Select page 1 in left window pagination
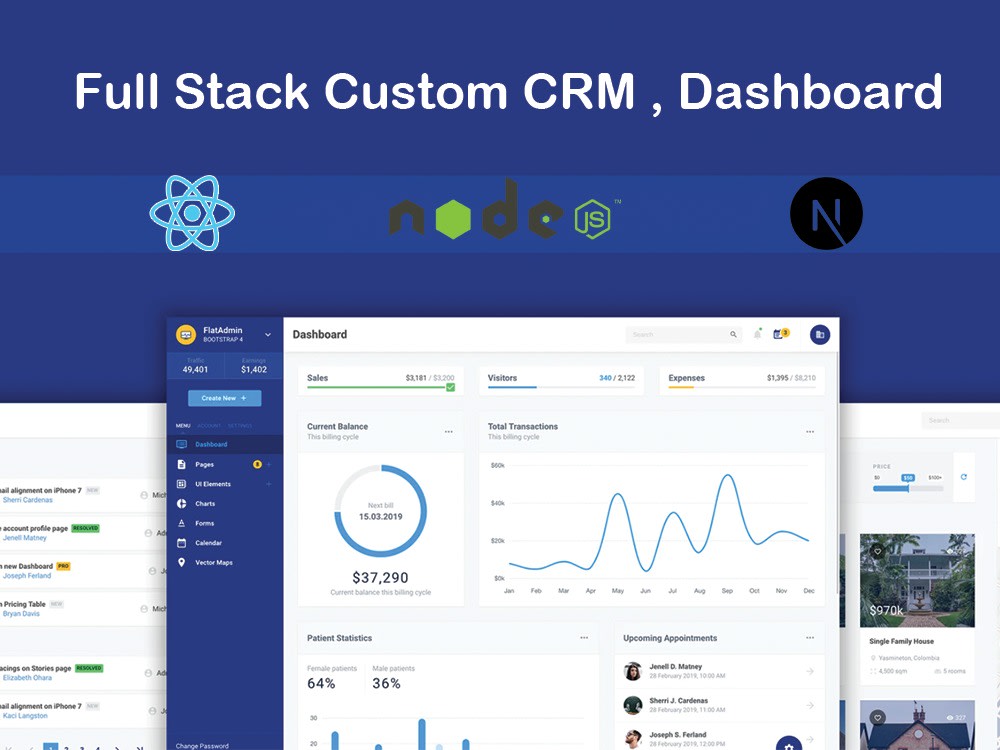This screenshot has width=1000, height=750. point(51,747)
